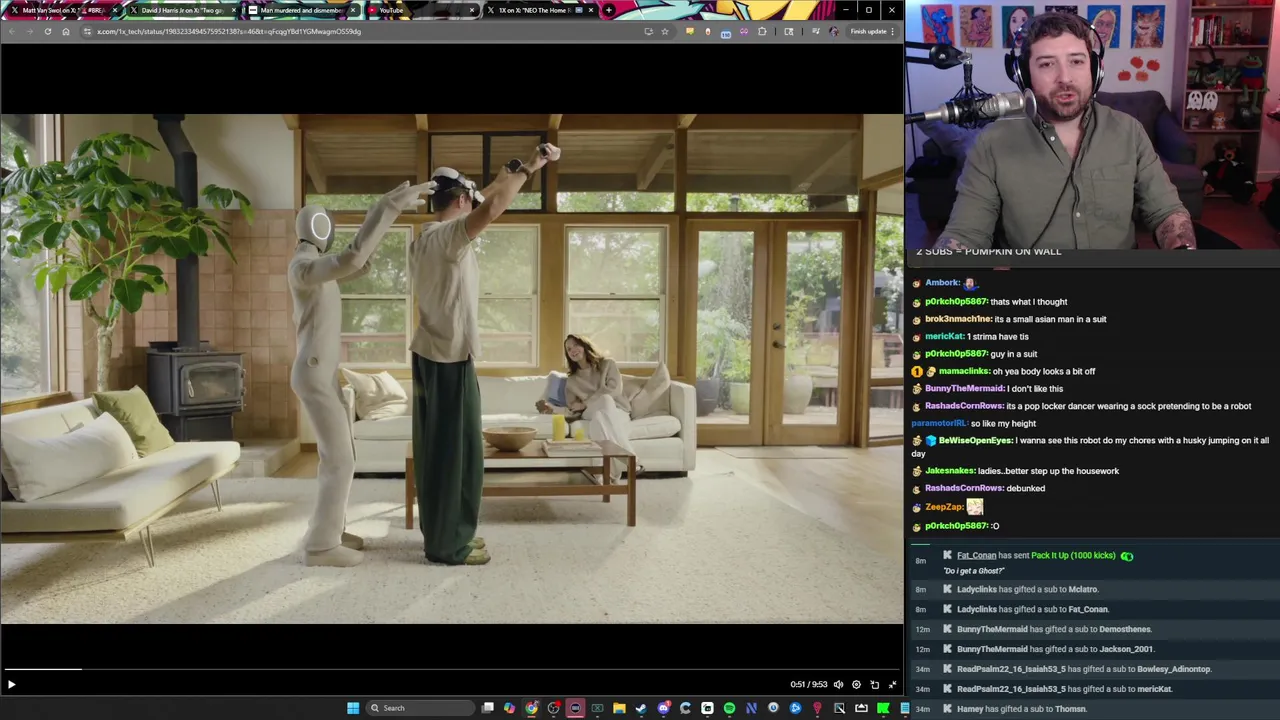Exit fullscreen video mode
This screenshot has width=1280, height=720.
(892, 685)
